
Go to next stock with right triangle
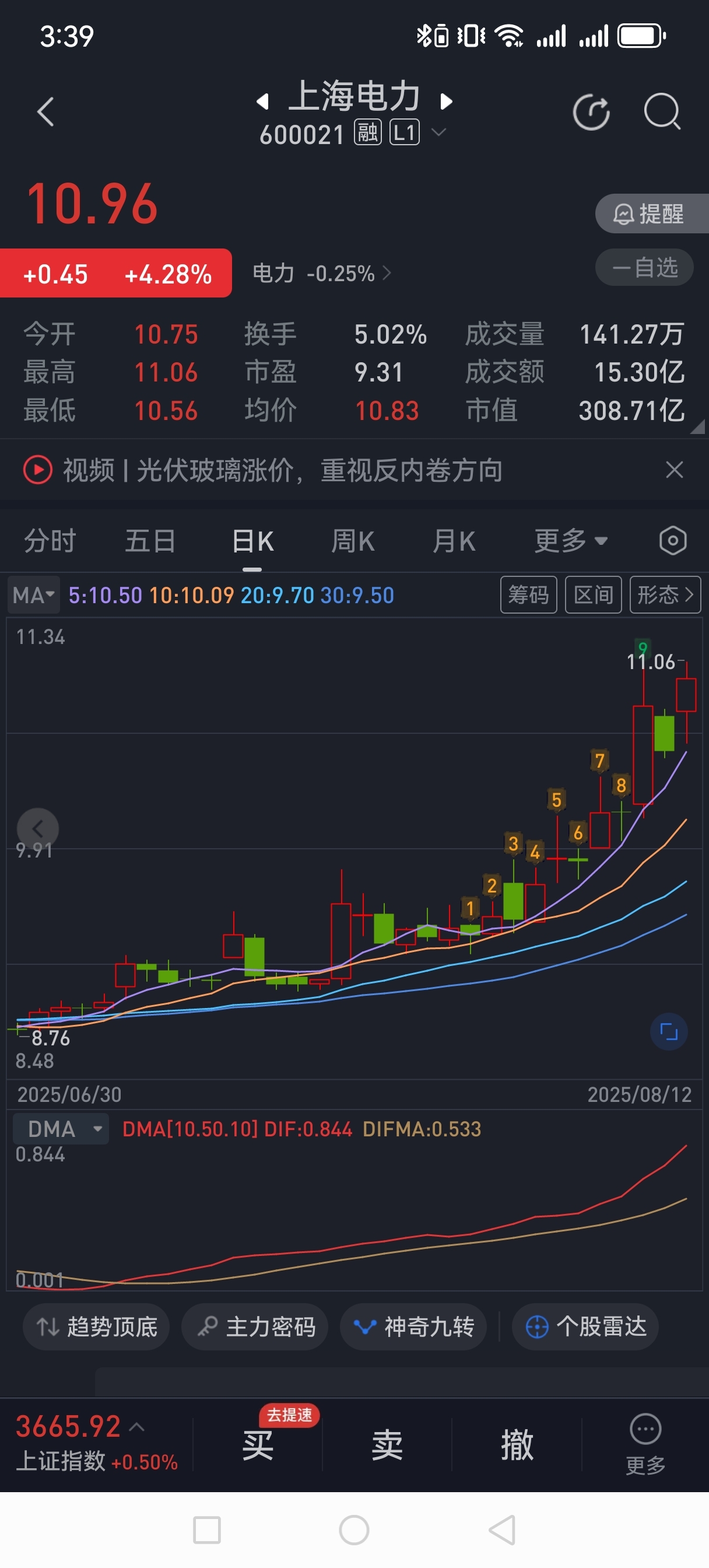point(446,101)
